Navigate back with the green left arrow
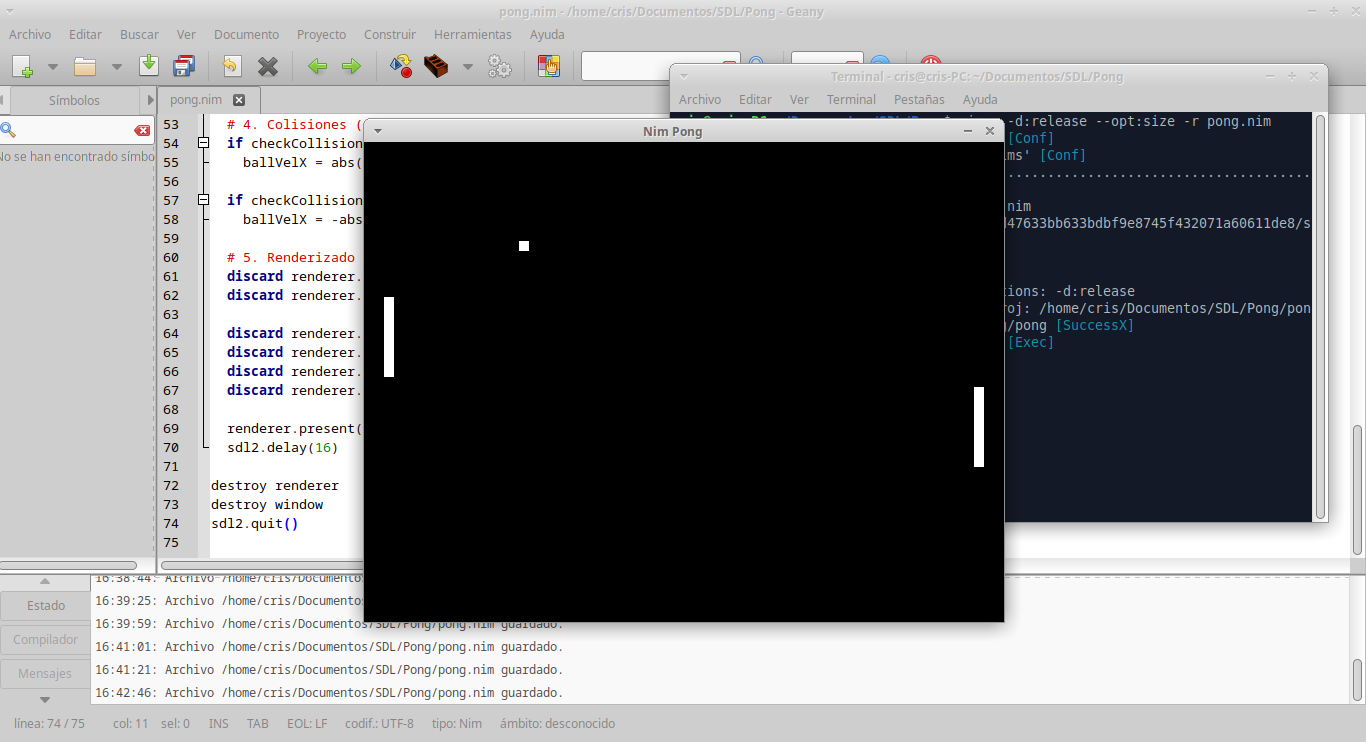 click(317, 67)
